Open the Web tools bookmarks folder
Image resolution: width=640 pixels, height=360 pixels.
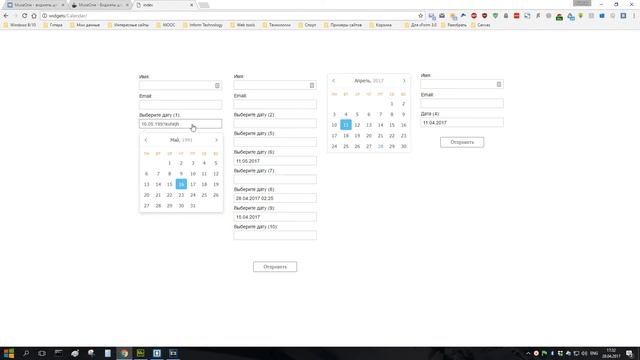tap(242, 25)
